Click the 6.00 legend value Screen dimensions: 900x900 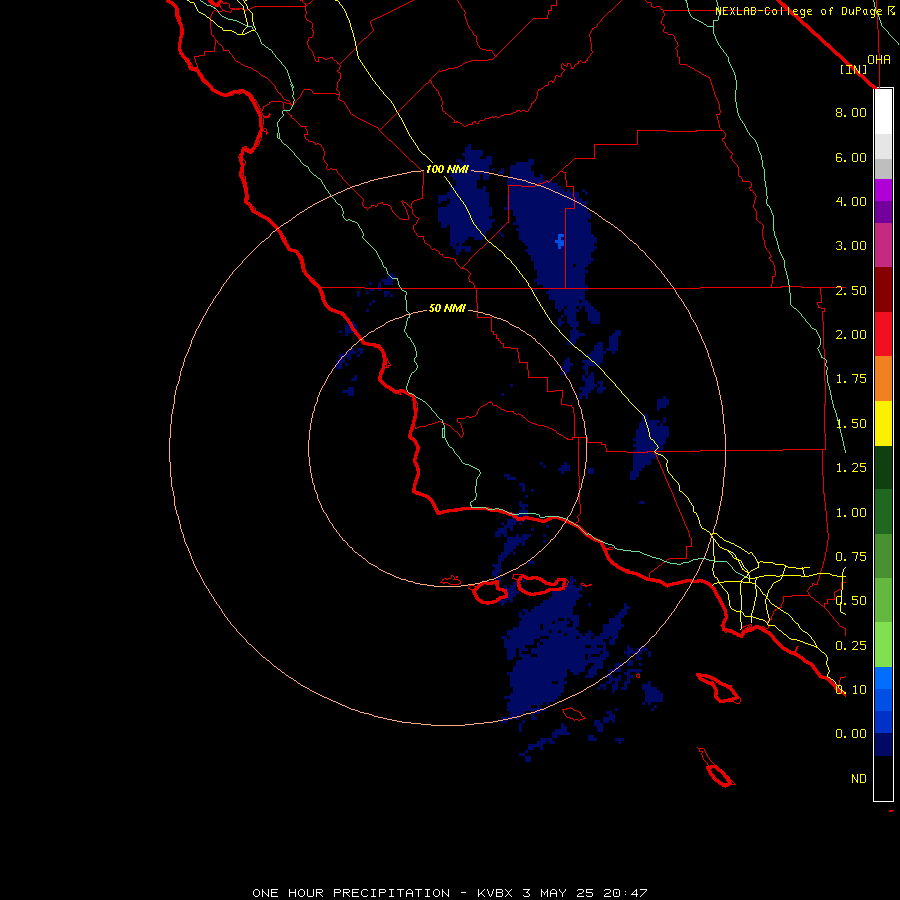(x=851, y=157)
